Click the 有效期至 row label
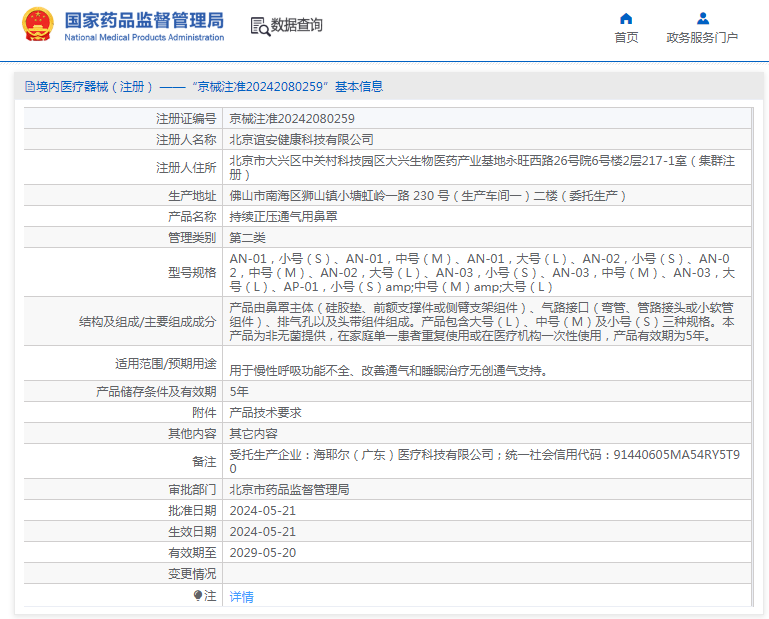 click(x=192, y=553)
